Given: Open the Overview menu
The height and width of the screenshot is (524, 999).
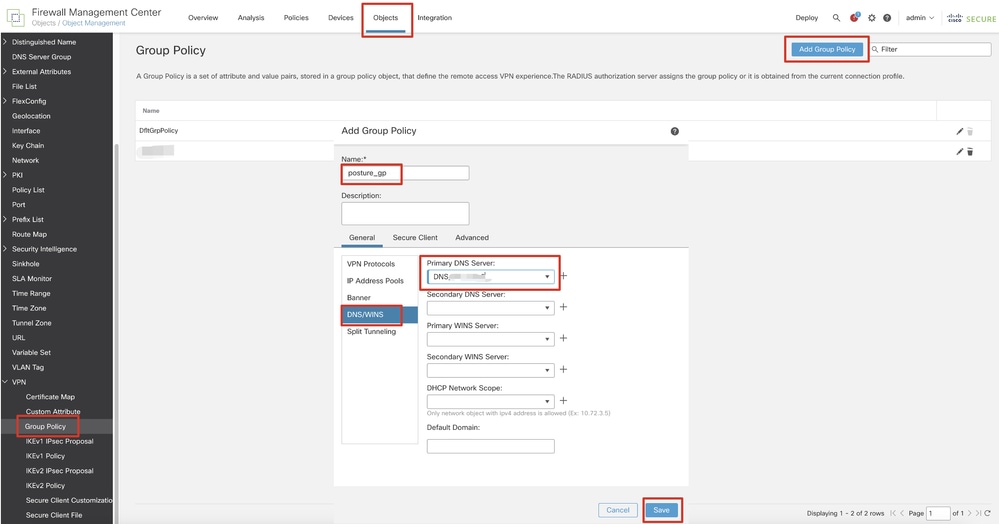Looking at the screenshot, I should (x=203, y=18).
